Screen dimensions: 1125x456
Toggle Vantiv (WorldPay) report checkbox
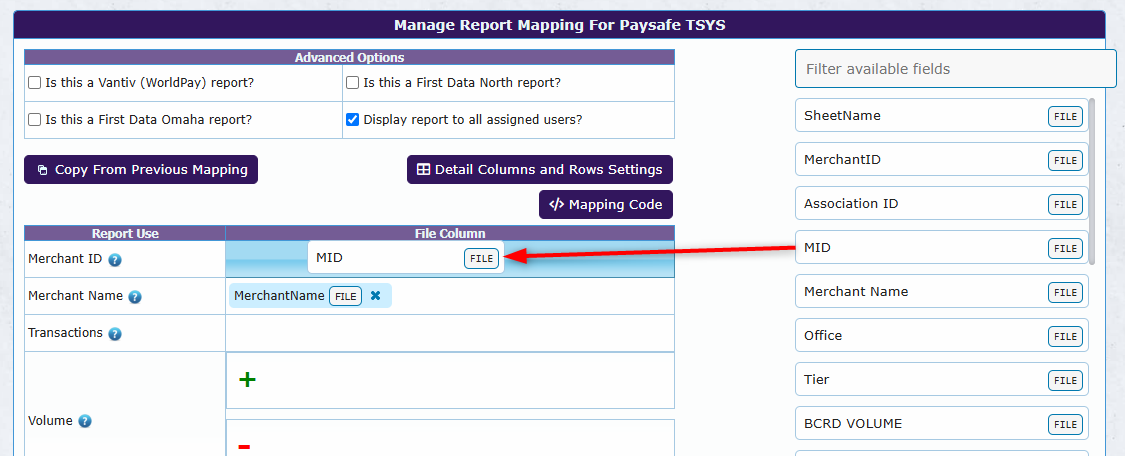click(x=34, y=82)
